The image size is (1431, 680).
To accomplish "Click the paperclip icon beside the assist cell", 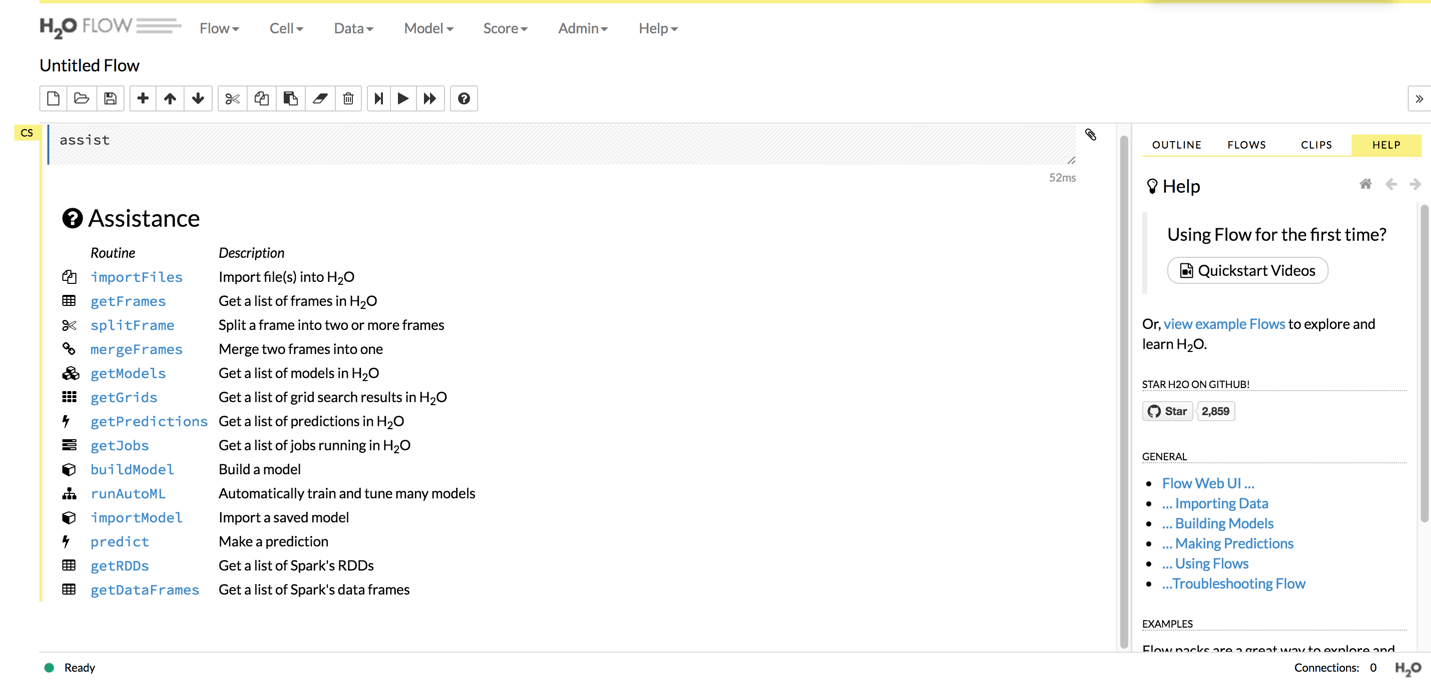I will click(1090, 134).
